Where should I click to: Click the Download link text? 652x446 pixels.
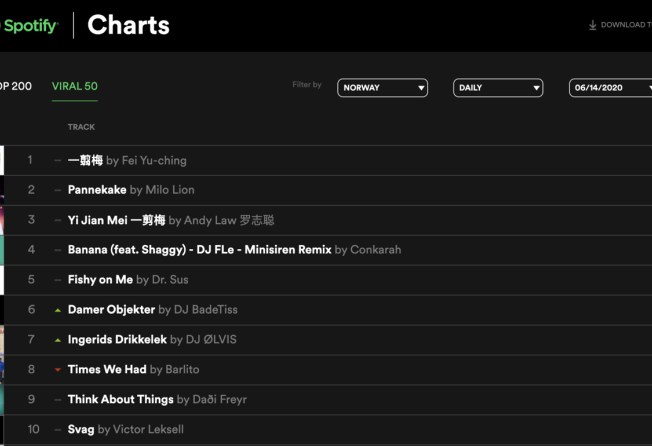click(625, 25)
